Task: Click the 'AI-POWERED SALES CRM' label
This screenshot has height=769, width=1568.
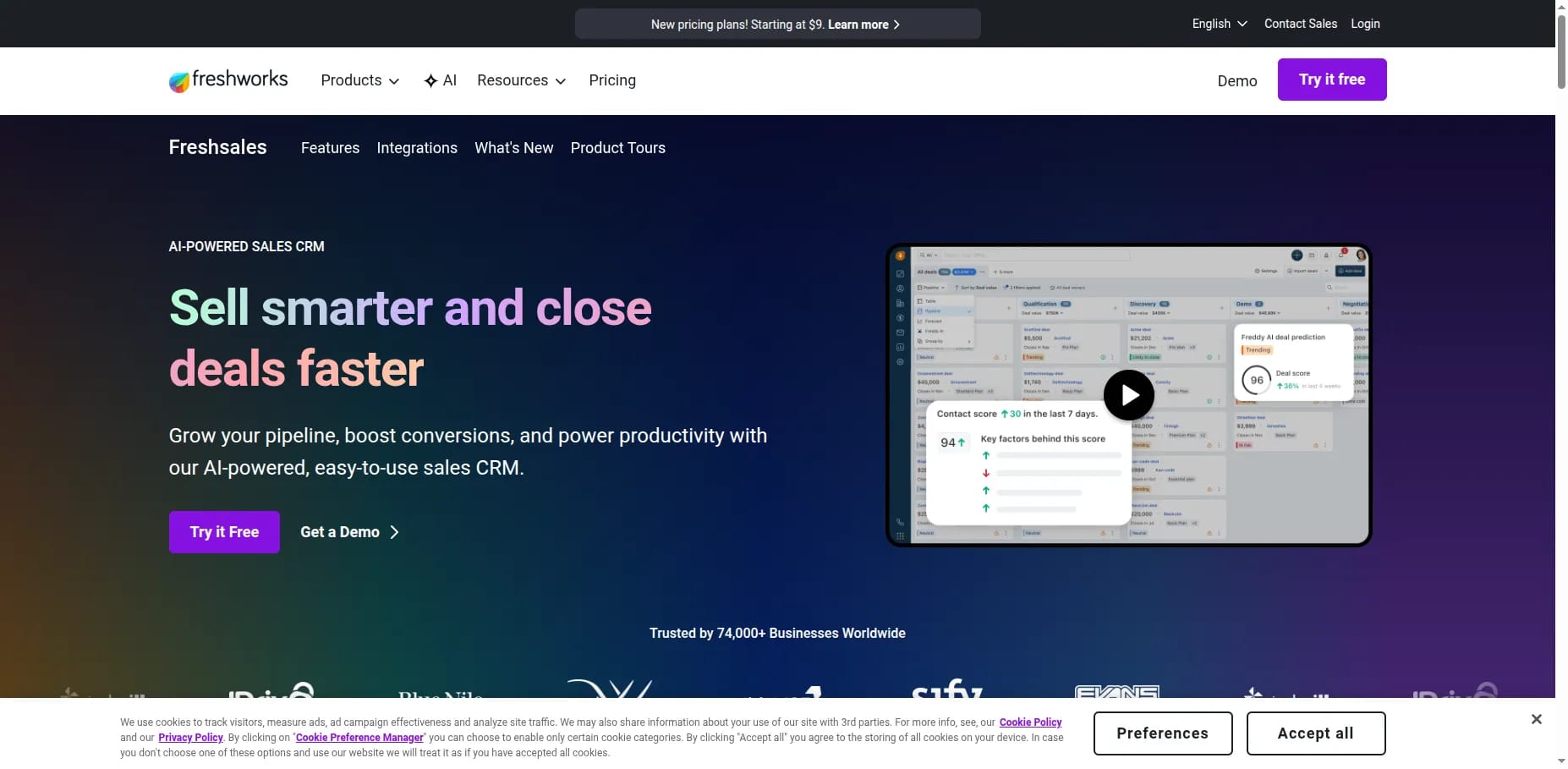Action: 246,247
